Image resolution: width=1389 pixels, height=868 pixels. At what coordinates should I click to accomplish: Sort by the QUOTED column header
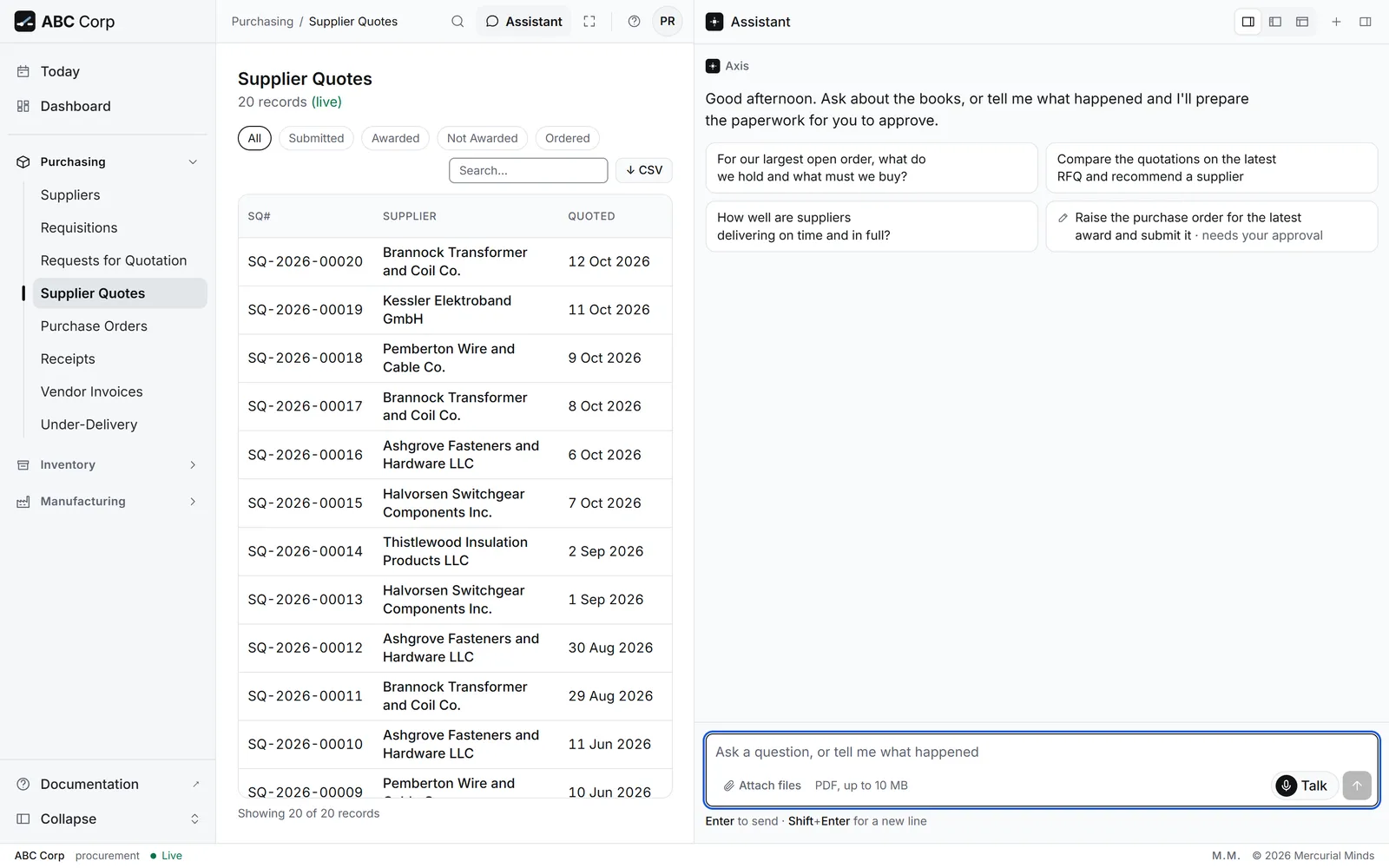[x=591, y=216]
